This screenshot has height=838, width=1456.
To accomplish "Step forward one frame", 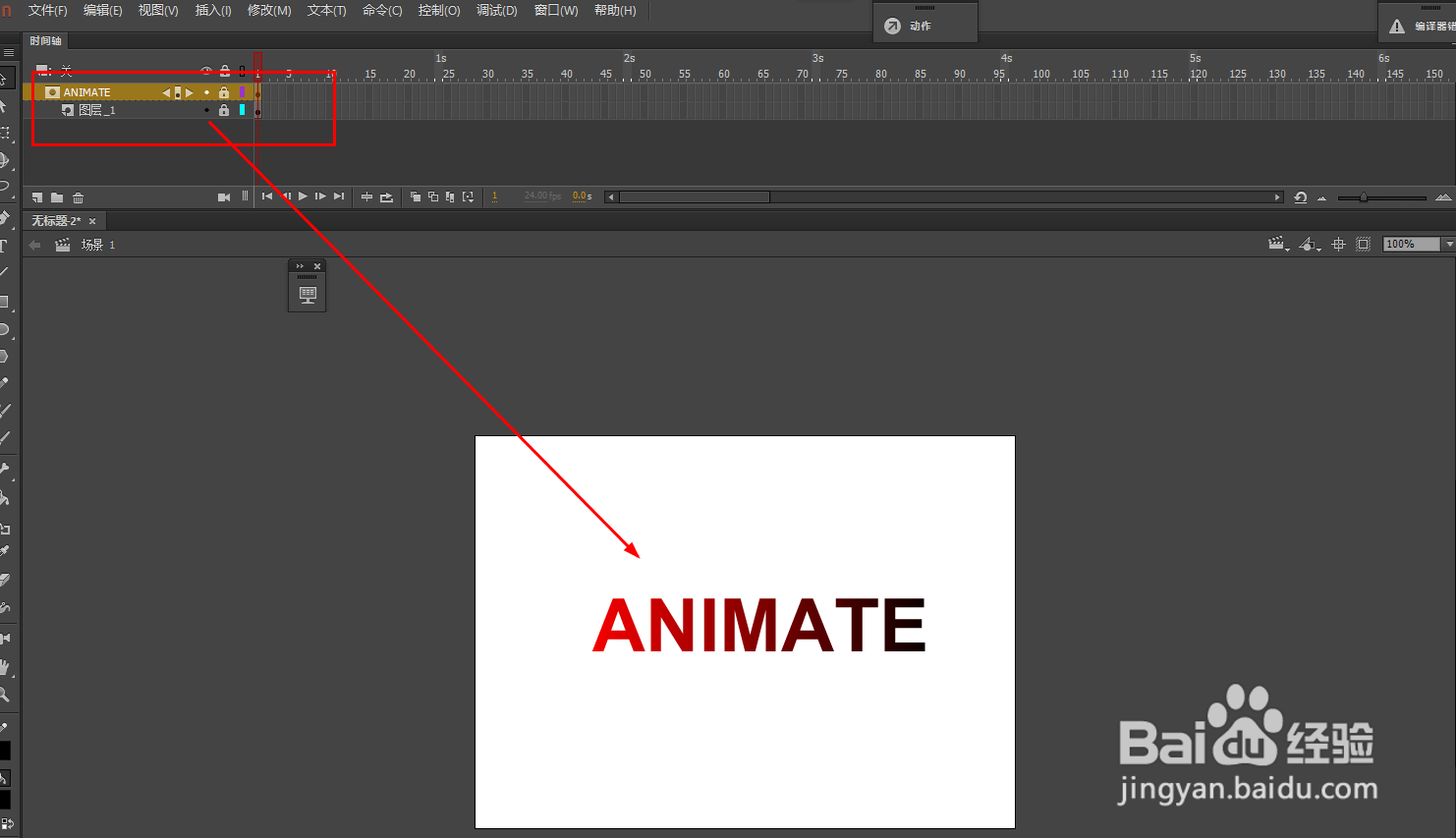I will [x=320, y=196].
